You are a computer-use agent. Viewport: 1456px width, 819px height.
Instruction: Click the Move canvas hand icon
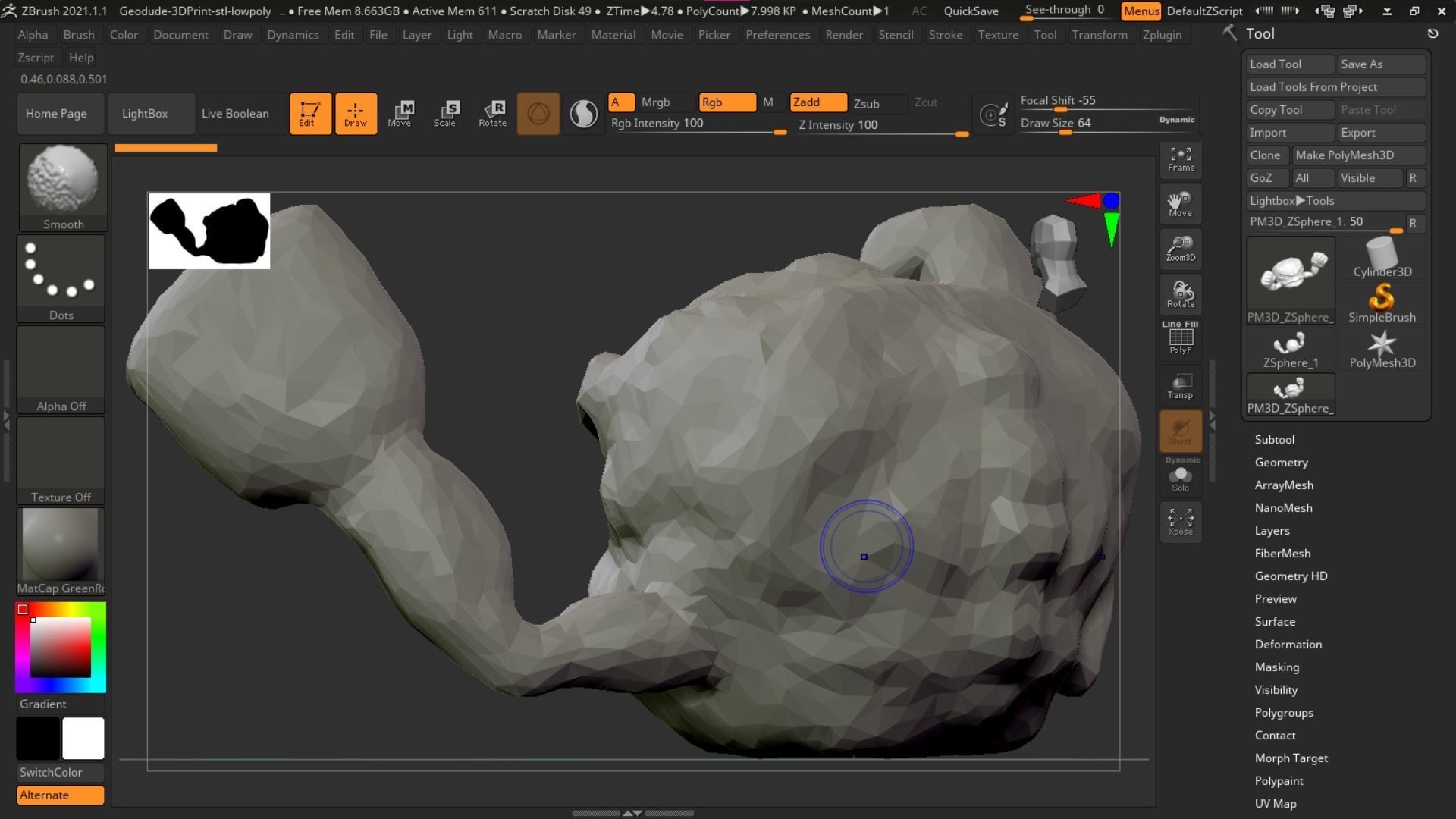tap(1181, 204)
